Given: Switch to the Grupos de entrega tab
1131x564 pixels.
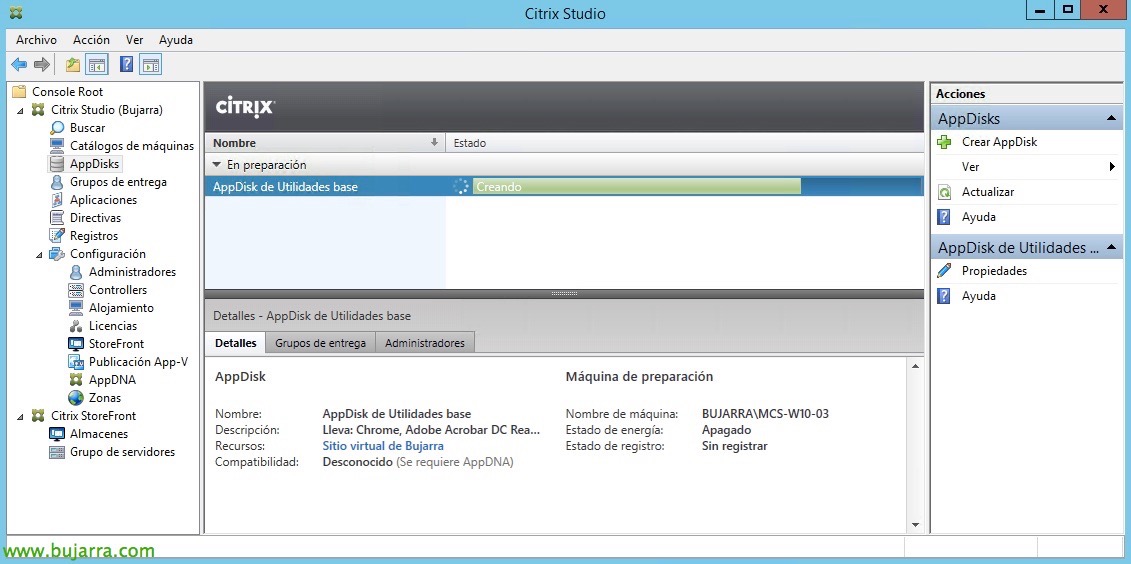Looking at the screenshot, I should point(320,343).
